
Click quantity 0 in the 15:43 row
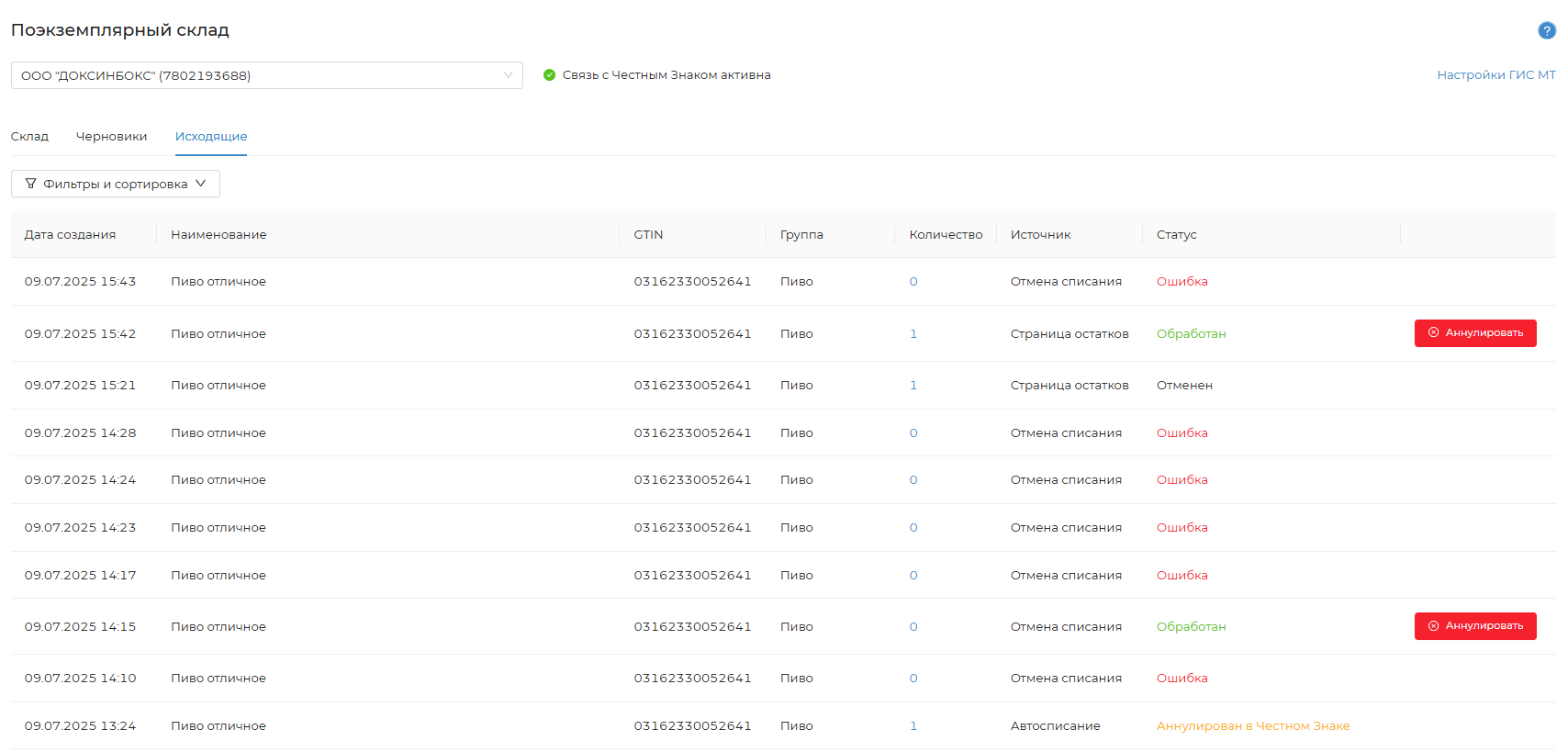pos(913,282)
